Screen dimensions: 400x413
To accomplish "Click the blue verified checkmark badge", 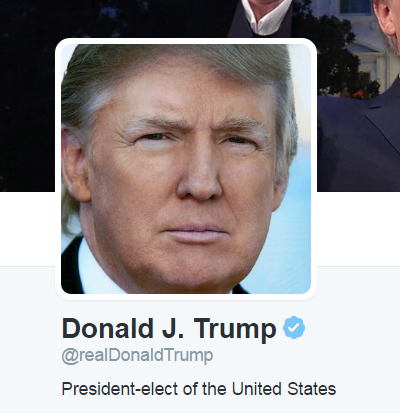I will [x=294, y=328].
